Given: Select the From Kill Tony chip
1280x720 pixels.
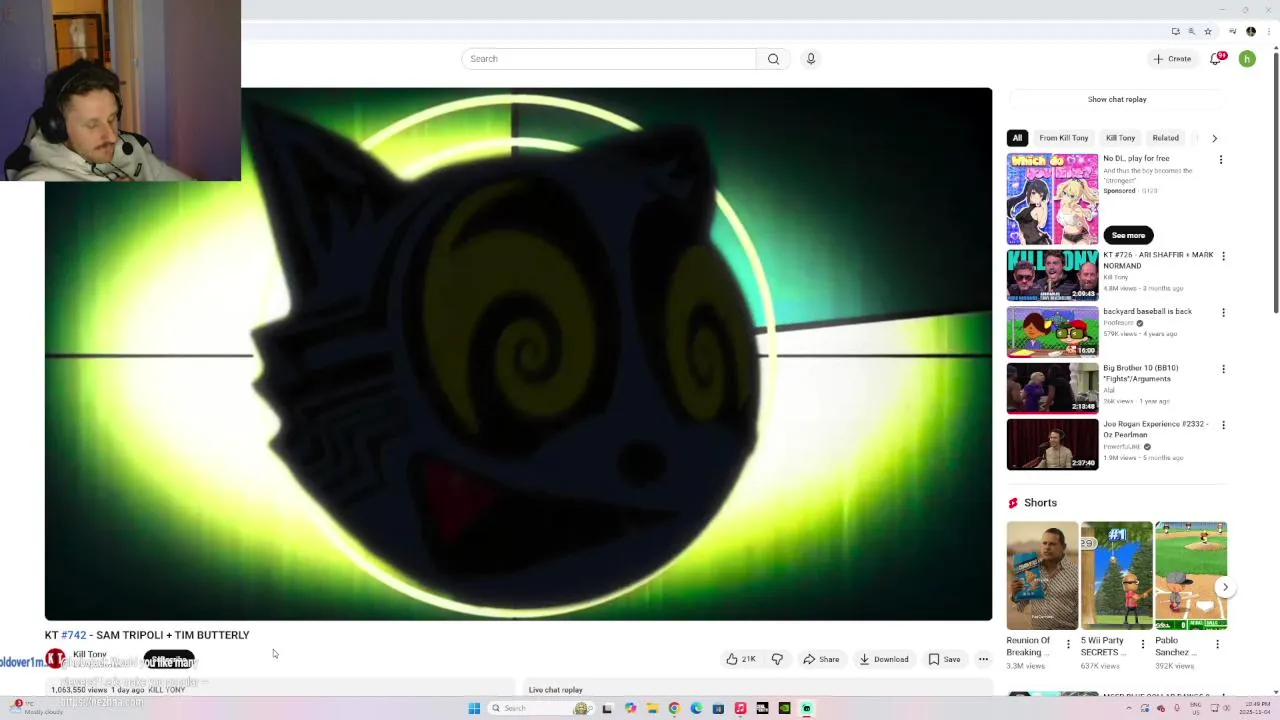Looking at the screenshot, I should tap(1063, 138).
